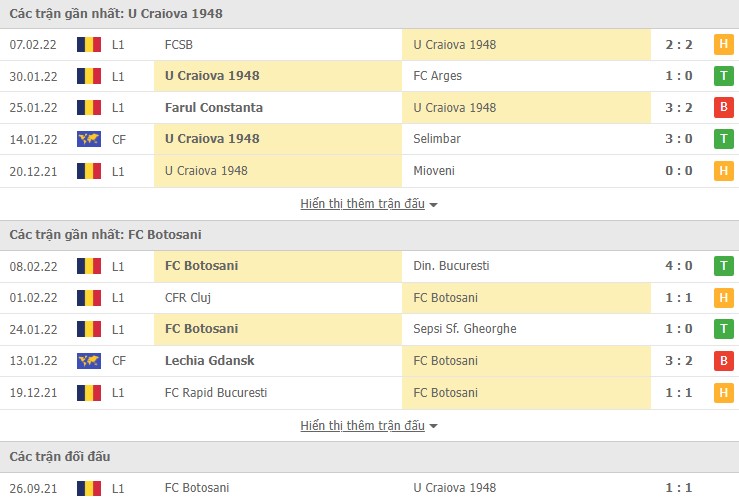Click 1 : 1 score of Rapid Bucuresti match
The image size is (739, 504).
click(679, 392)
